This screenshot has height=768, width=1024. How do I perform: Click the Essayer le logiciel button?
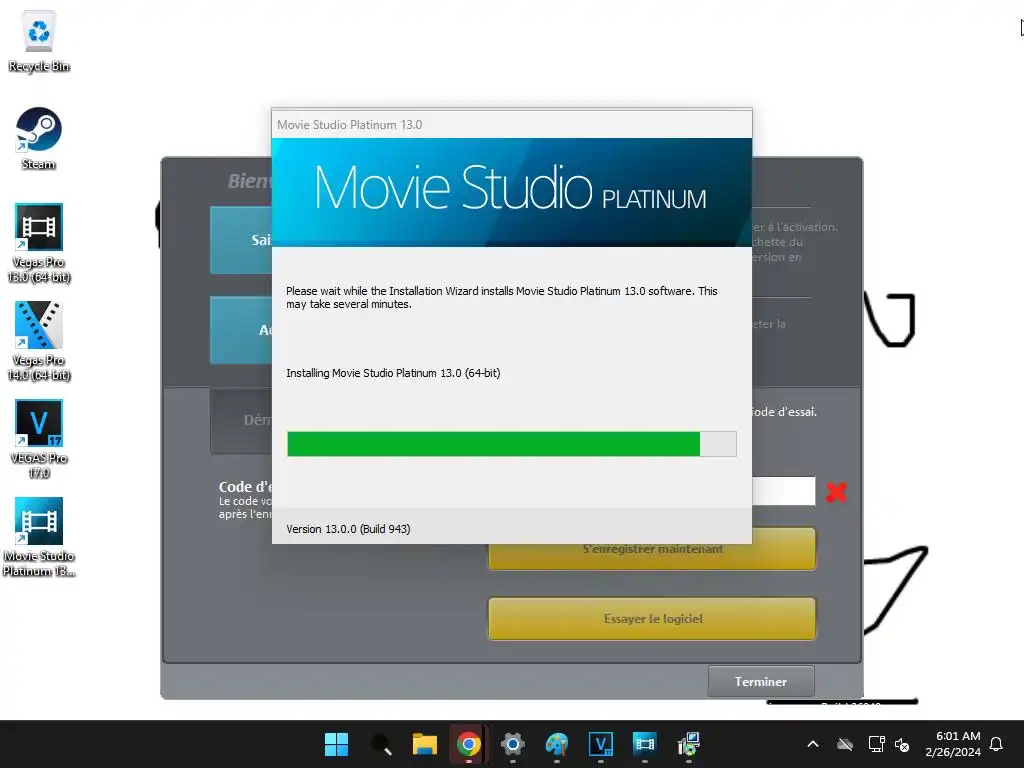(x=652, y=618)
